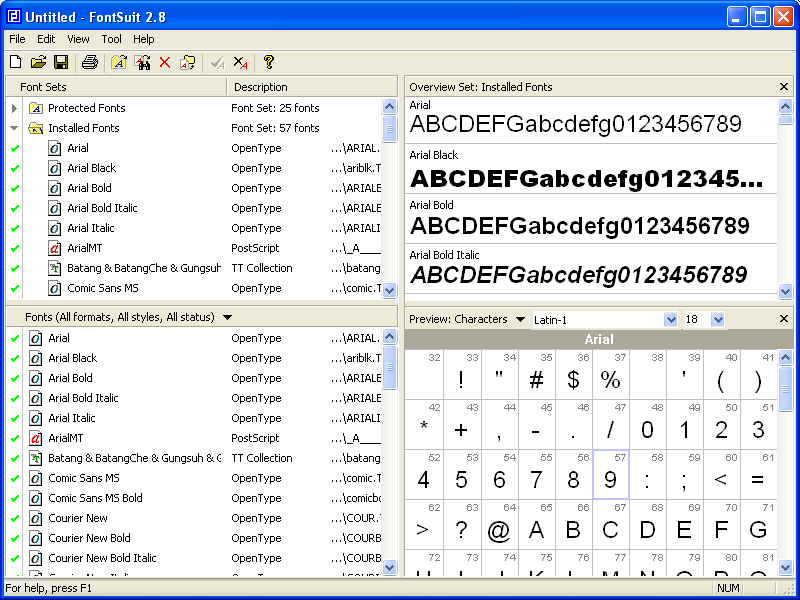This screenshot has width=800, height=600.
Task: Click the OpenType icon of Arial Italic in Font Sets
Action: pos(55,228)
